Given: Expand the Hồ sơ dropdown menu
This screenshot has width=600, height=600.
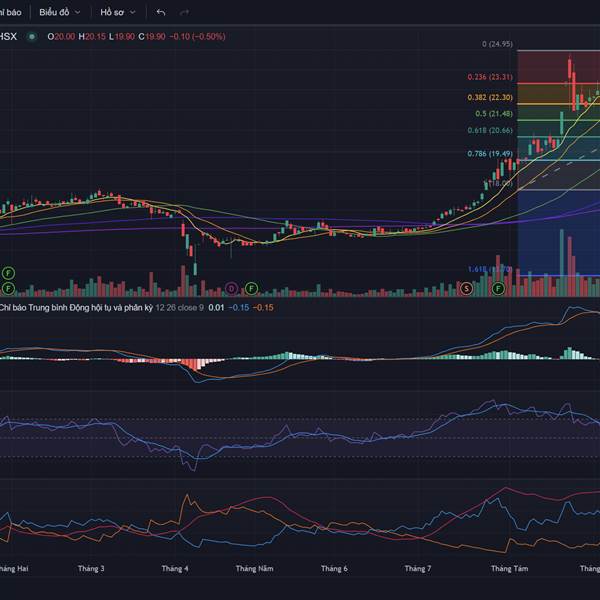Looking at the screenshot, I should pyautogui.click(x=117, y=12).
